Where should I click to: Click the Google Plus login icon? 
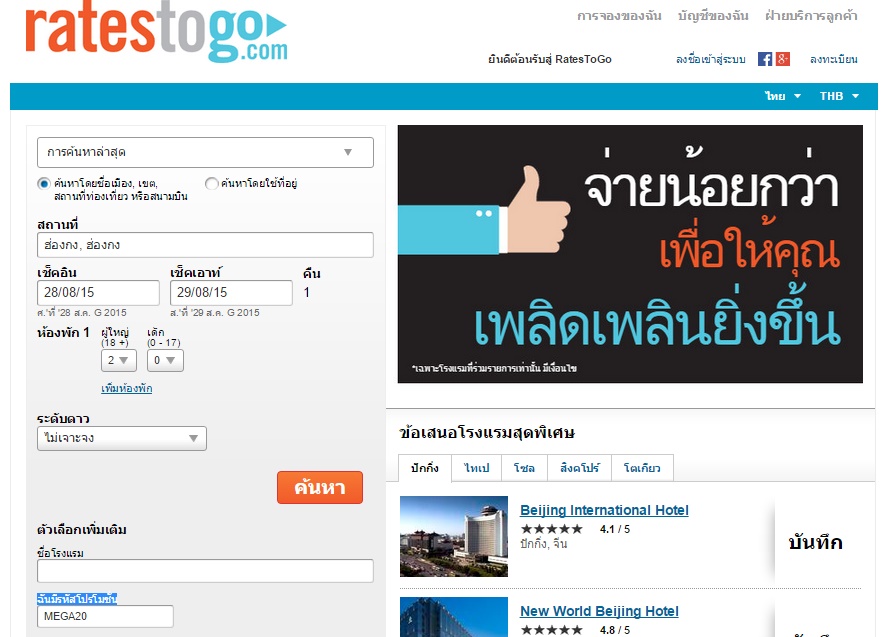click(783, 59)
